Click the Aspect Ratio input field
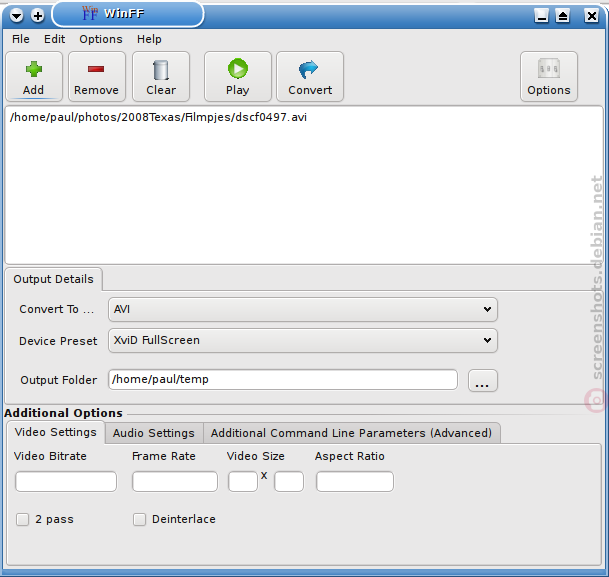The height and width of the screenshot is (577, 609). pyautogui.click(x=355, y=481)
